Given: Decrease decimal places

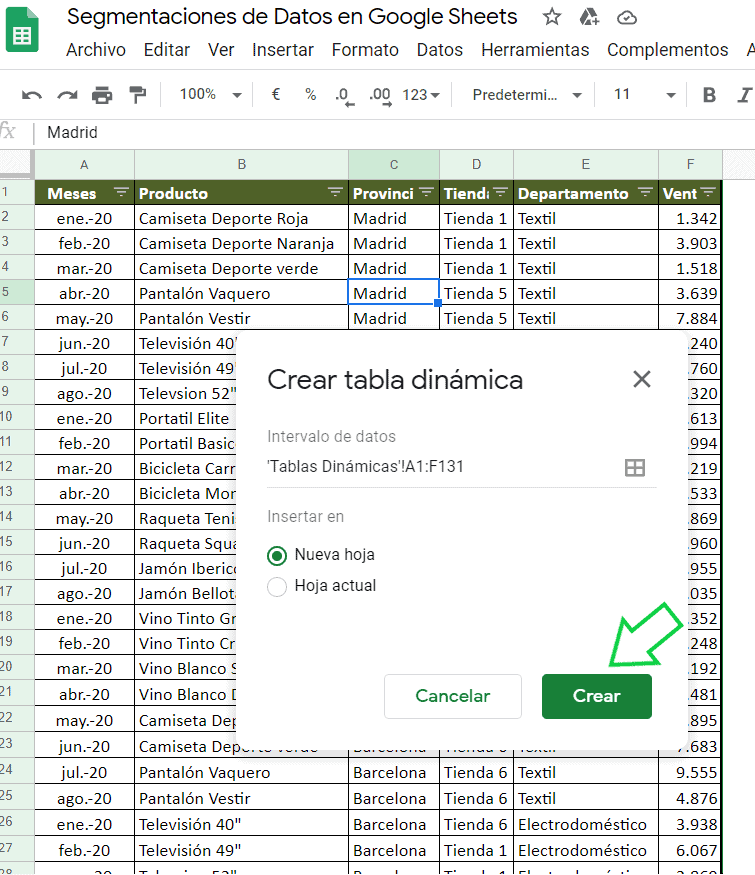Looking at the screenshot, I should (x=344, y=96).
